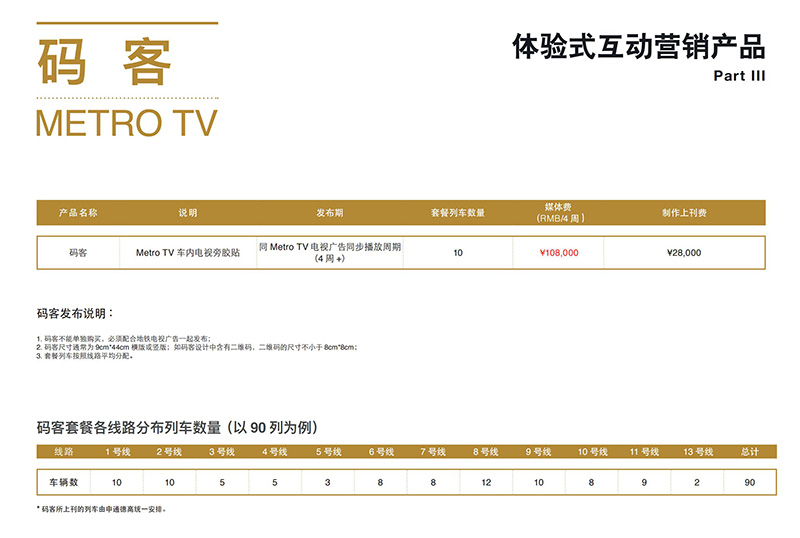Viewport: 800px width, 538px height.
Task: Click the value 8 under 6号线
Action: [x=380, y=482]
